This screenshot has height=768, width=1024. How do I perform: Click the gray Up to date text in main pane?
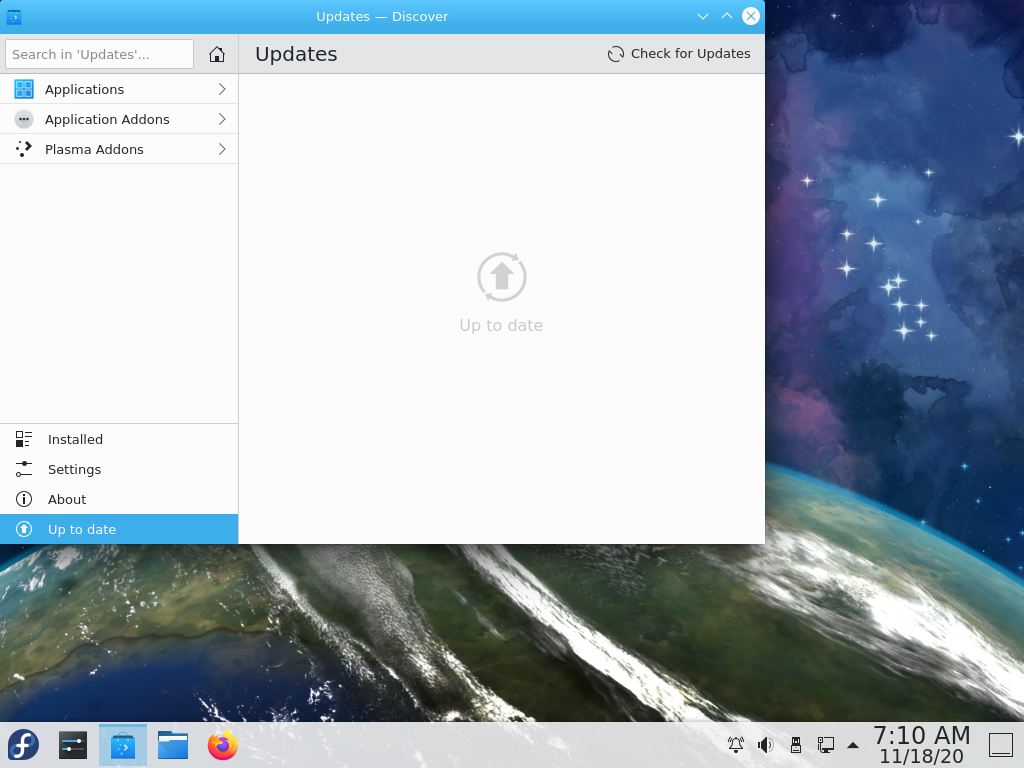[x=502, y=325]
